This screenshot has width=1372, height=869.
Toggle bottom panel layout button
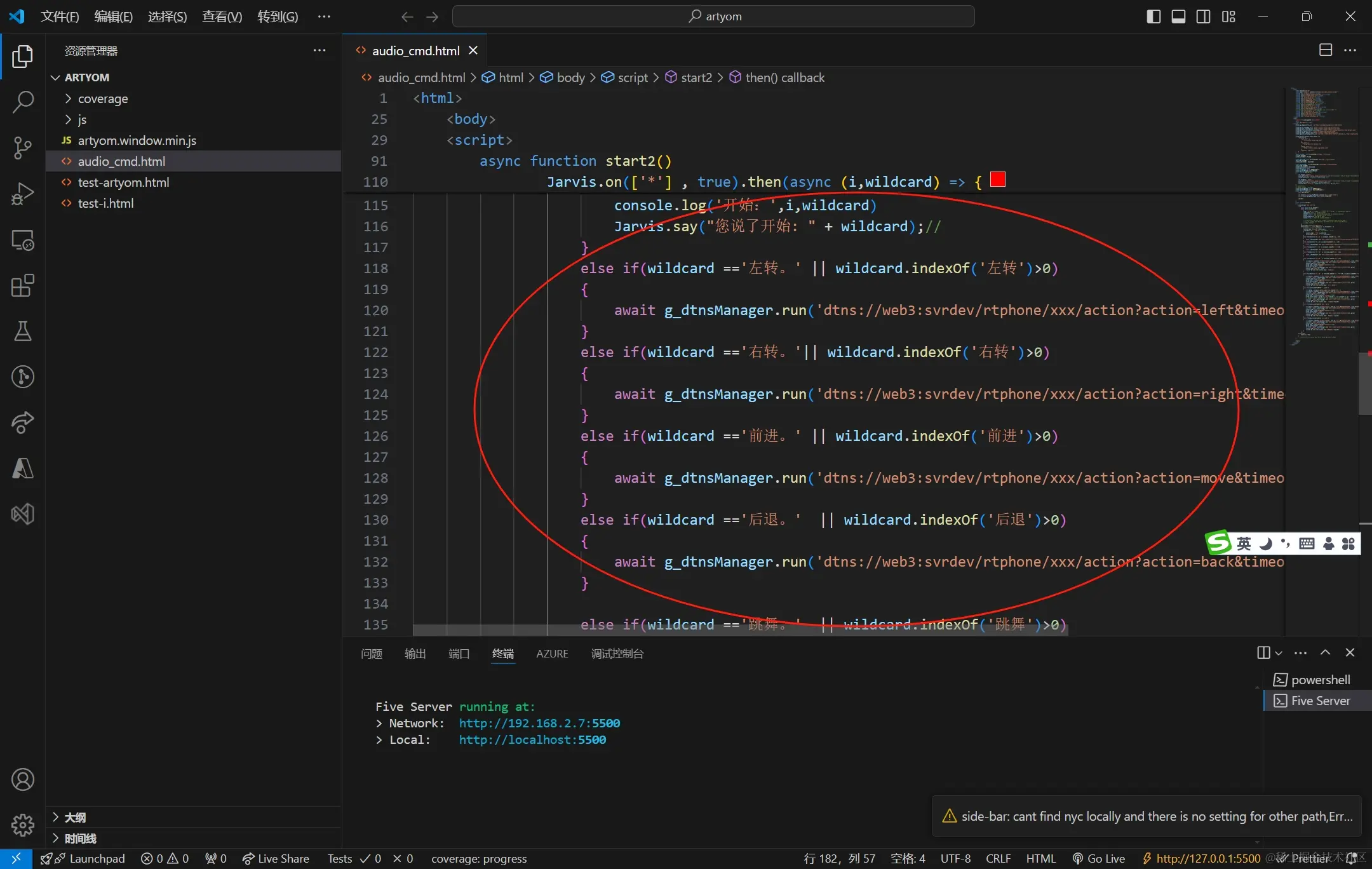pos(1178,17)
